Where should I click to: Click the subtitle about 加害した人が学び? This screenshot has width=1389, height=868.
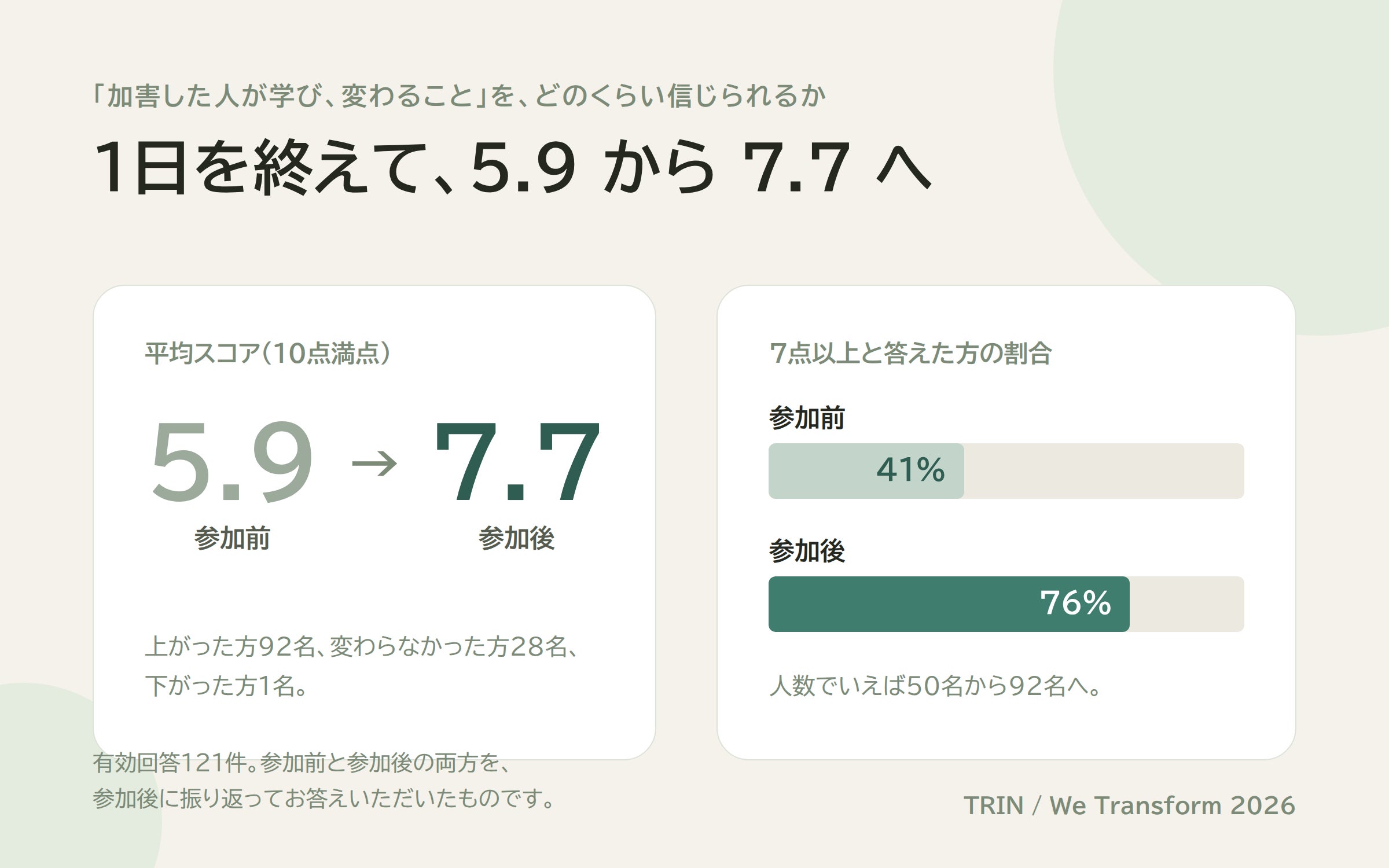pos(459,95)
